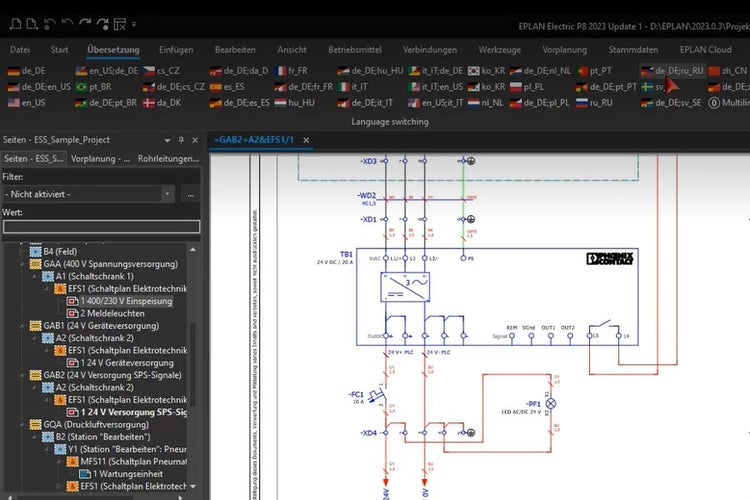The height and width of the screenshot is (500, 750).
Task: Select the da_DK Danish language flag
Action: (x=160, y=102)
